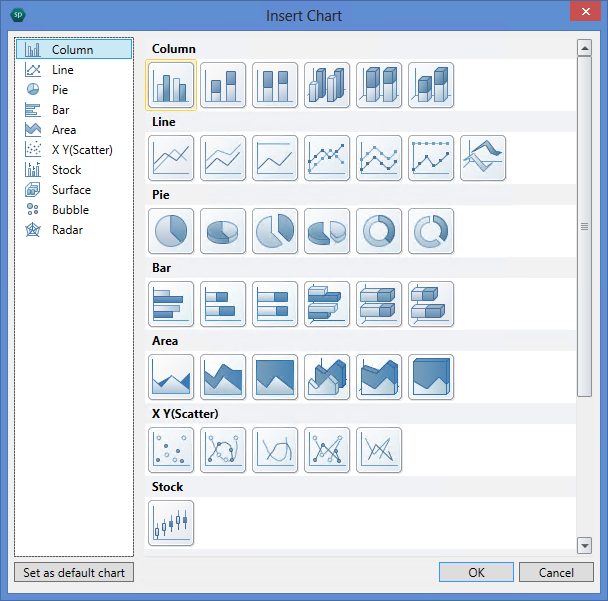Choose the 3-D 100% stacked area chart

[x=431, y=377]
